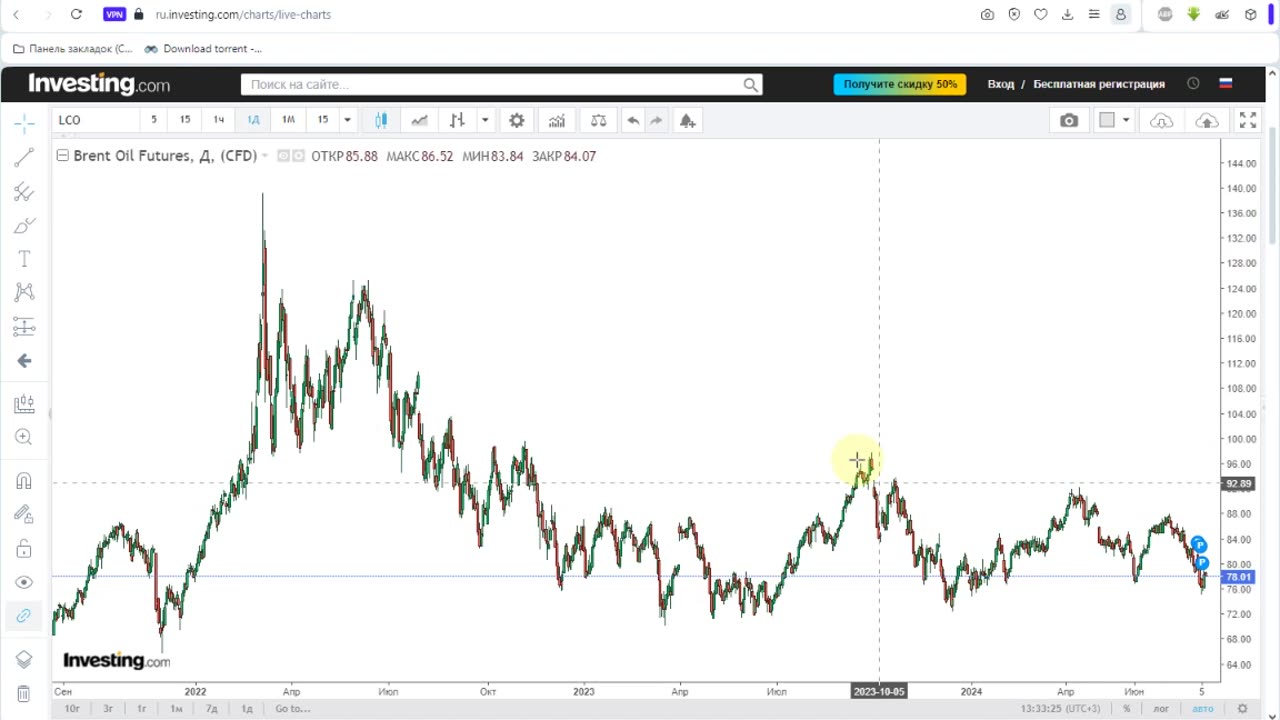This screenshot has height=720, width=1280.
Task: Click the back arrow in left toolbar
Action: [x=24, y=361]
